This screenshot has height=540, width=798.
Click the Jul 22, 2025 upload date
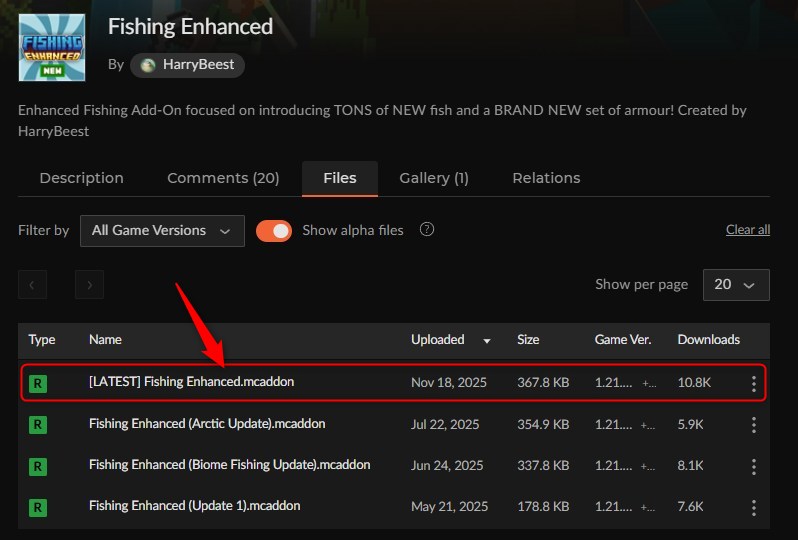tap(445, 424)
